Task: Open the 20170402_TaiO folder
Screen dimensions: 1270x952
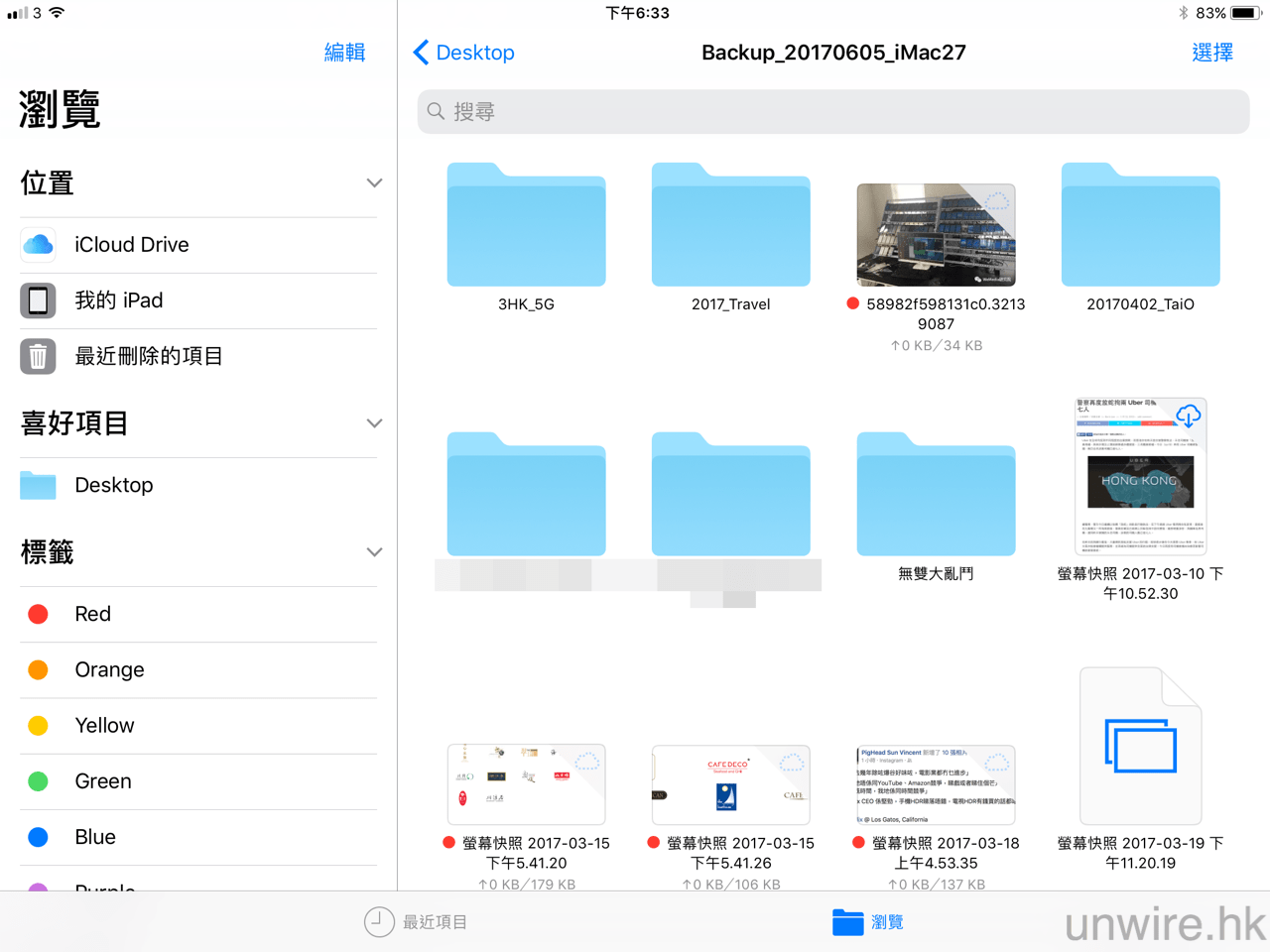Action: click(1140, 226)
